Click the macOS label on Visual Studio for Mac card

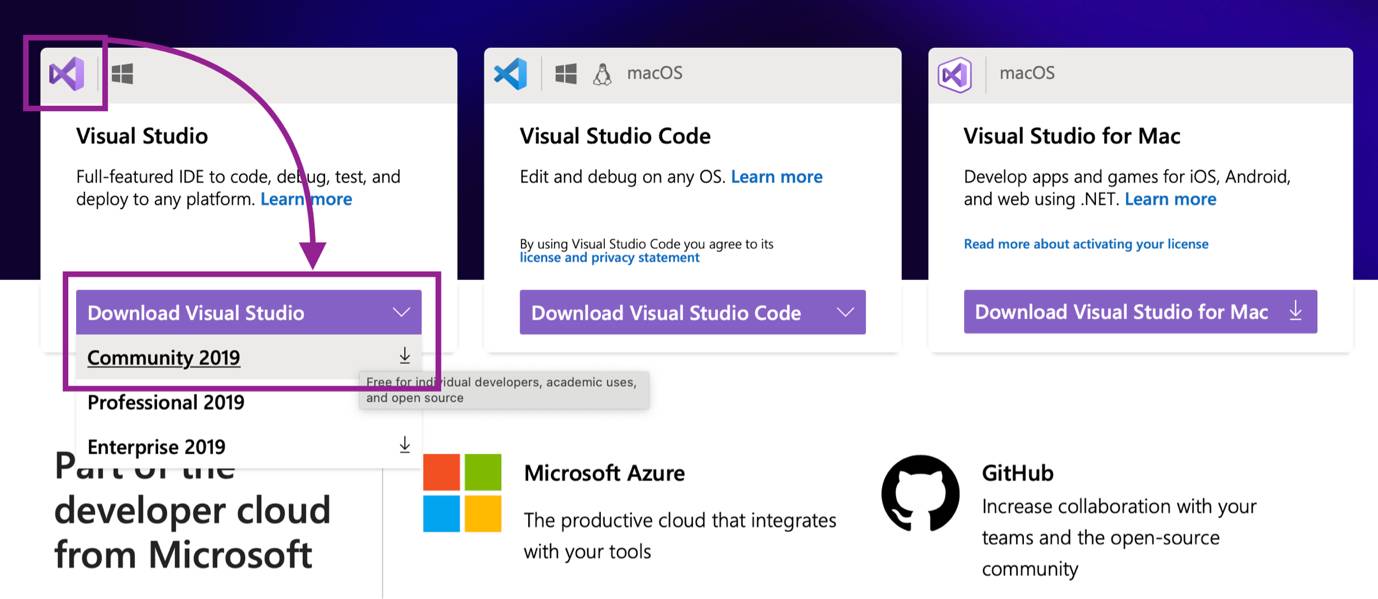pos(1027,73)
